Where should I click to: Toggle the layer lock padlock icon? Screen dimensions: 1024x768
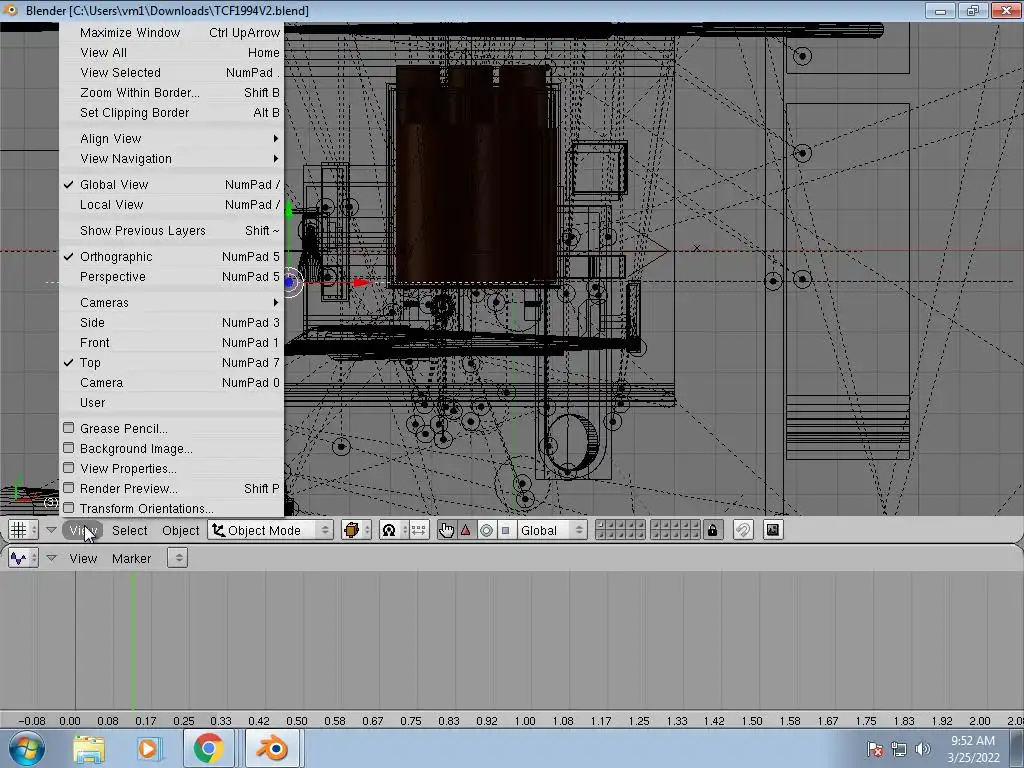(712, 530)
